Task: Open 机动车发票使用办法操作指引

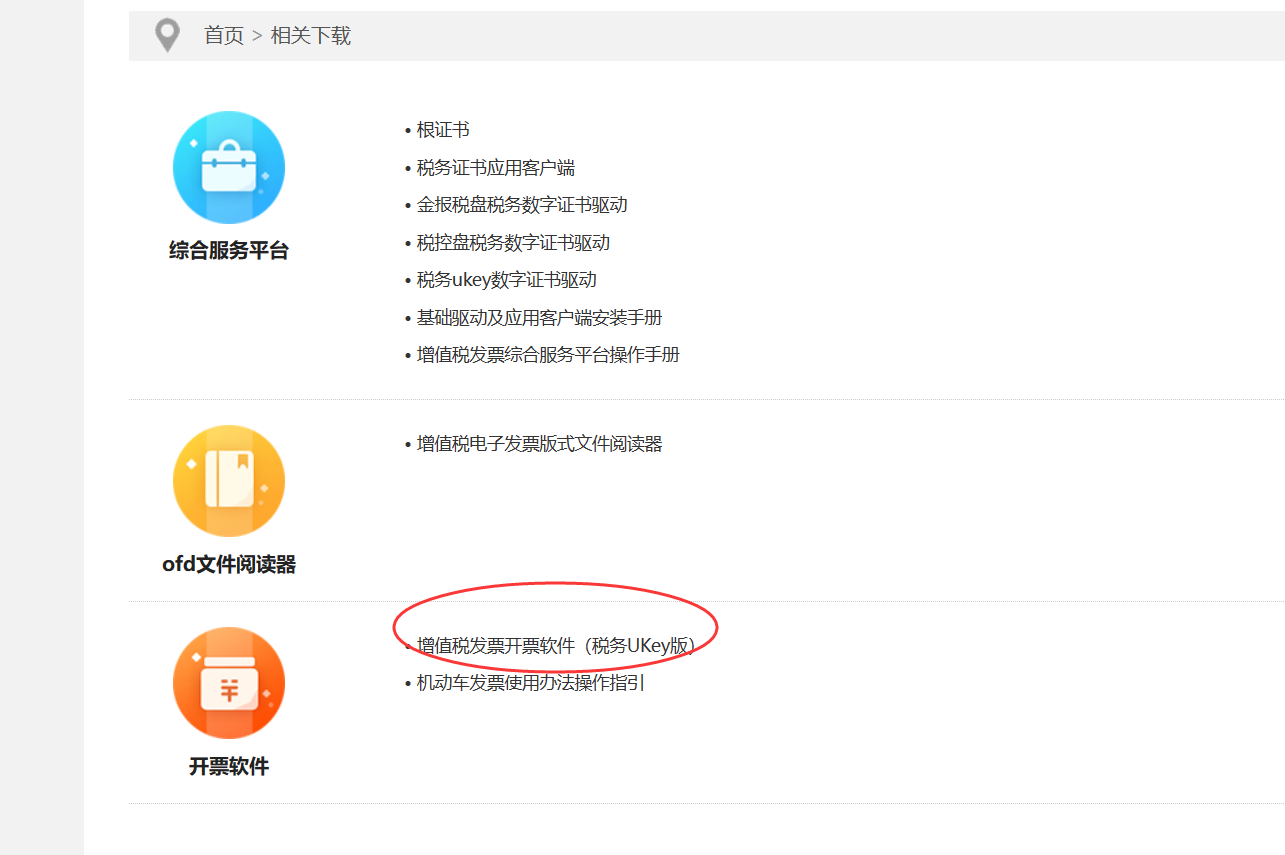Action: click(x=531, y=684)
